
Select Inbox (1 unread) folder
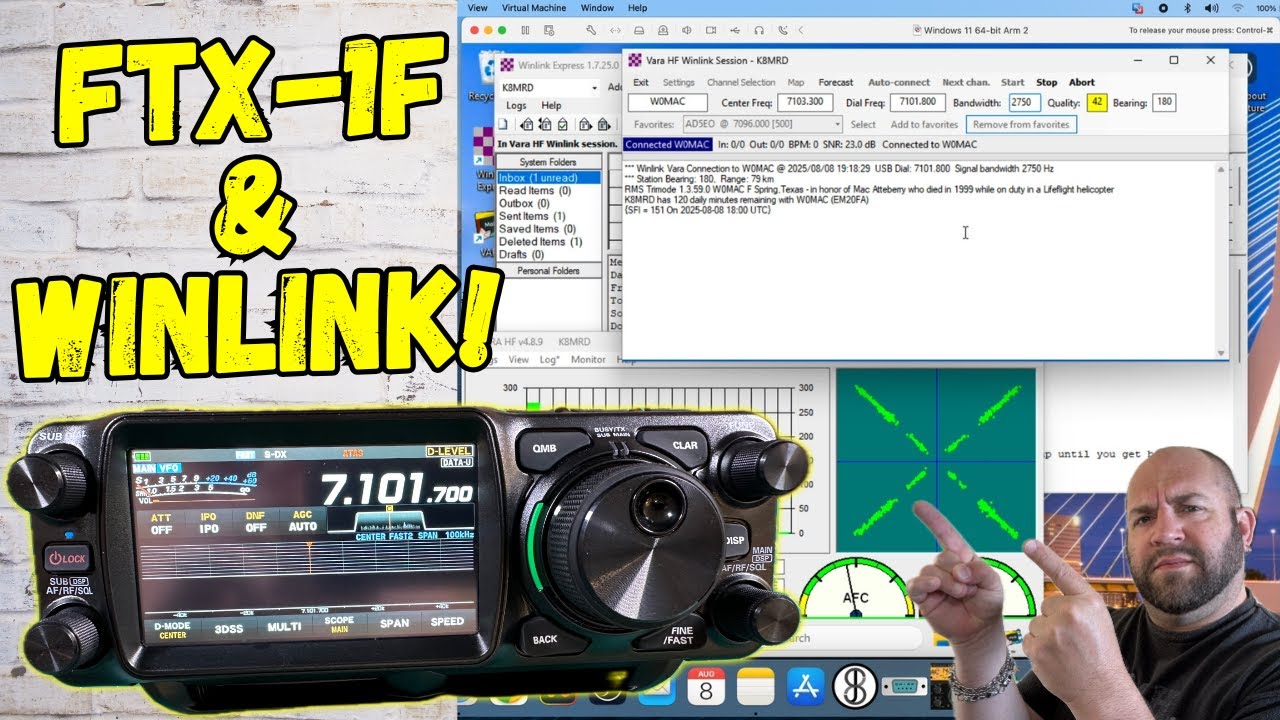tap(549, 178)
